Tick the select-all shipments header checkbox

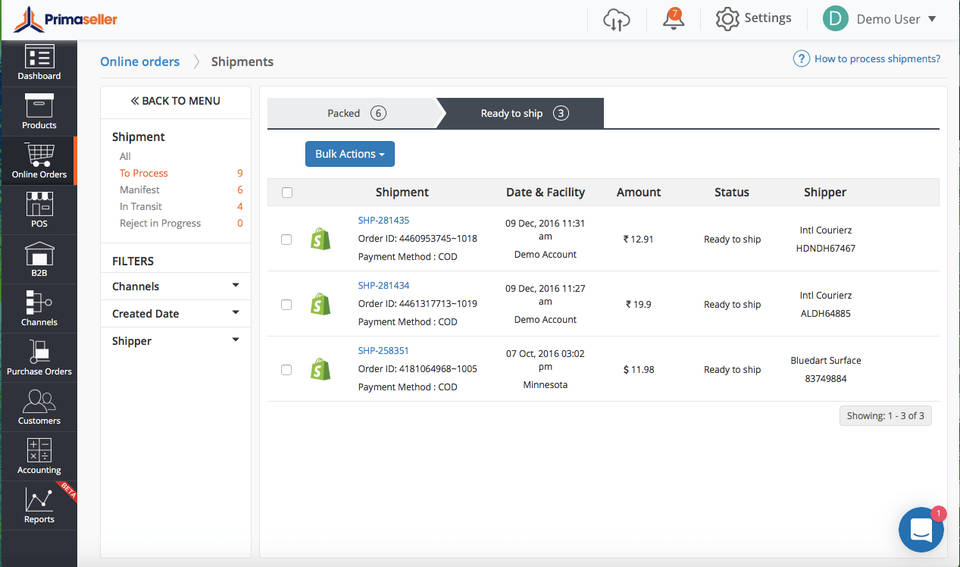click(x=287, y=193)
